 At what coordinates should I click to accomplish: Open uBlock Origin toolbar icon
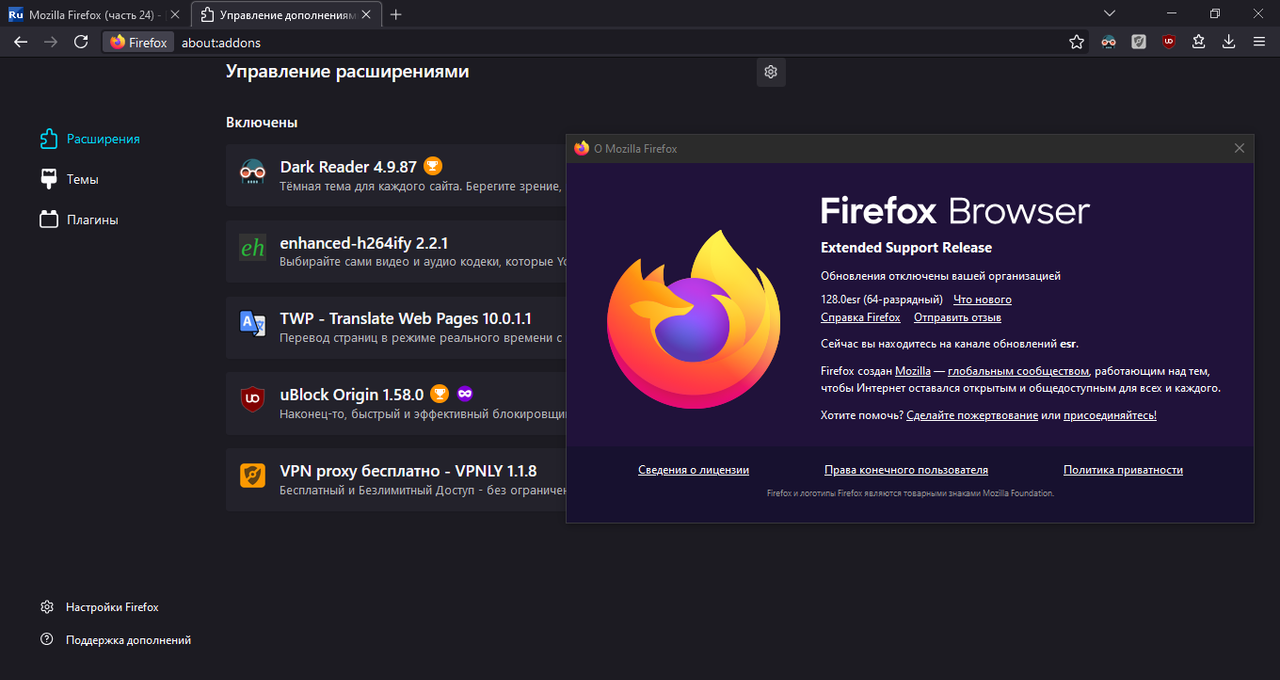click(1169, 42)
